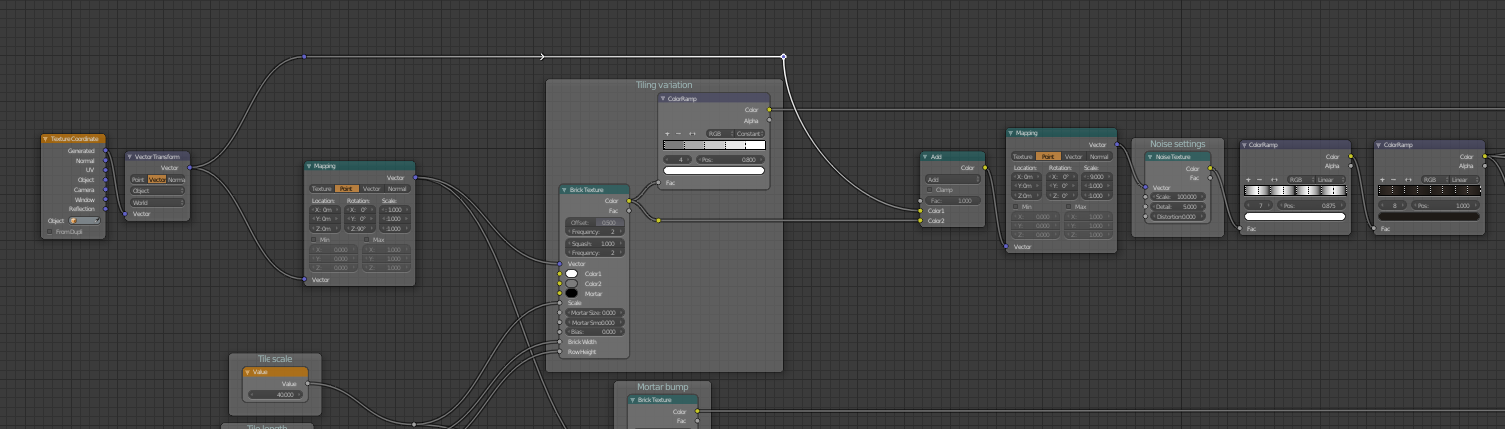Collapse the Texture Coordinate node
The height and width of the screenshot is (429, 1505).
(46, 139)
